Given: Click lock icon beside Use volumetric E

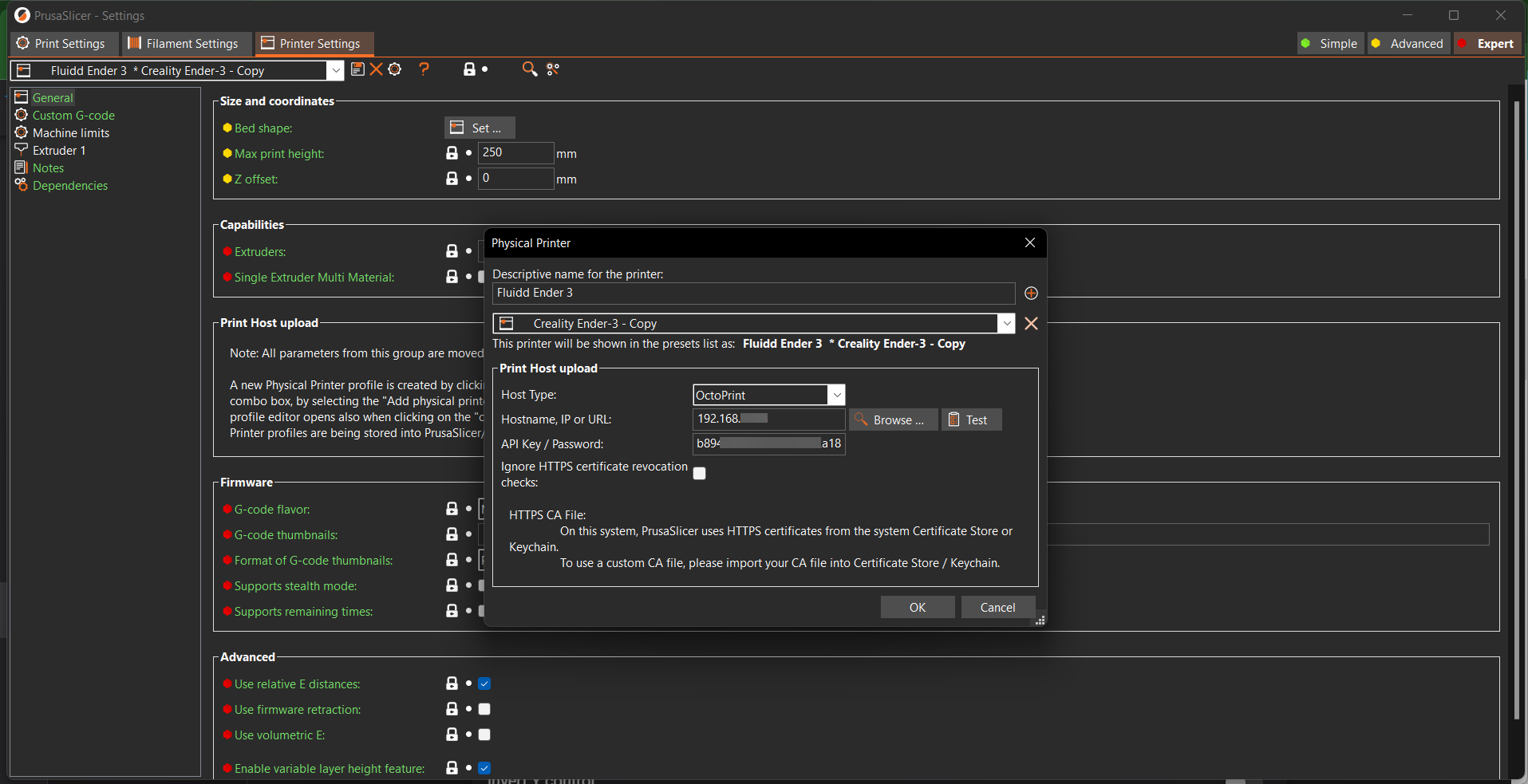Looking at the screenshot, I should click(x=452, y=735).
